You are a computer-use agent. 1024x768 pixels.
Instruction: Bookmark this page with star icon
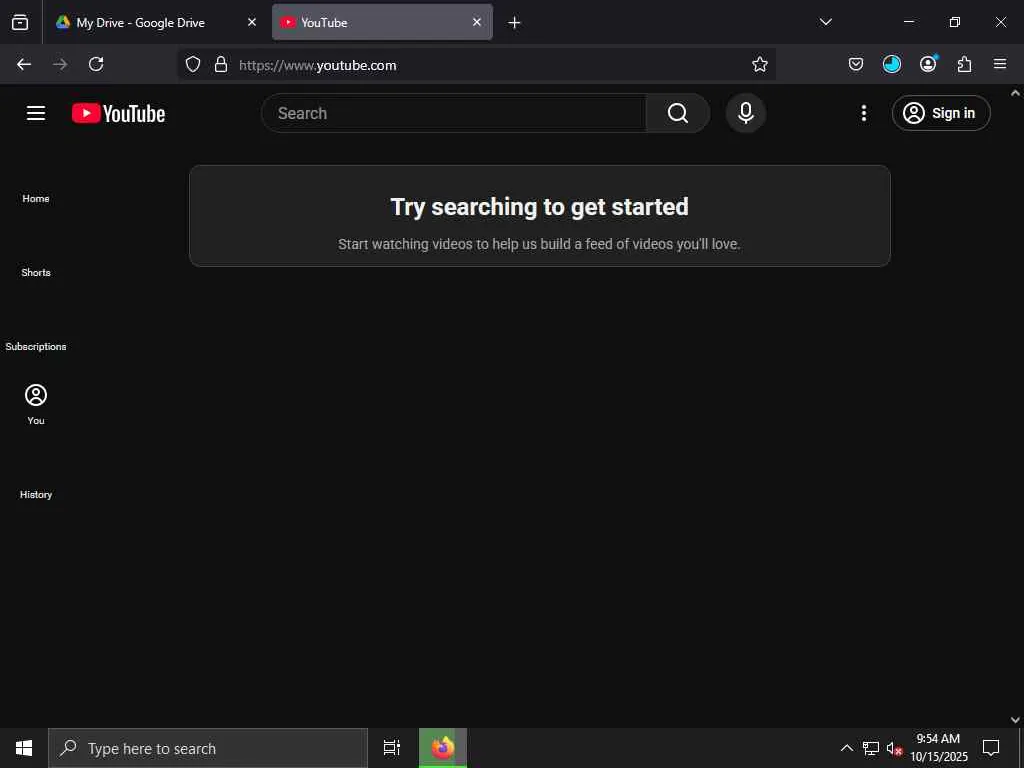click(760, 64)
